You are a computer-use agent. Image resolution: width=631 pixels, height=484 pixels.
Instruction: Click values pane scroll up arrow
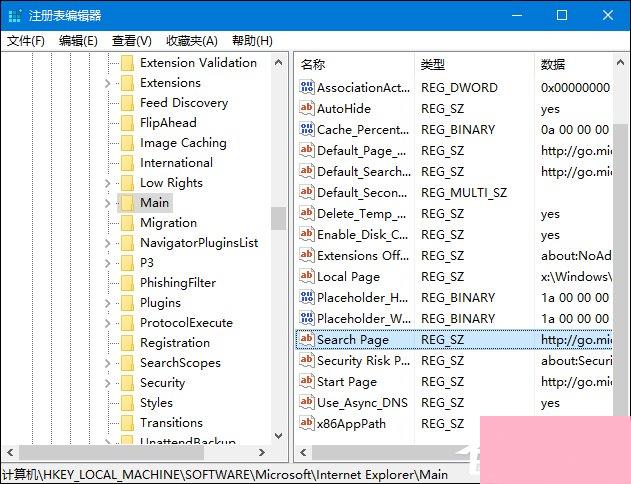point(620,63)
